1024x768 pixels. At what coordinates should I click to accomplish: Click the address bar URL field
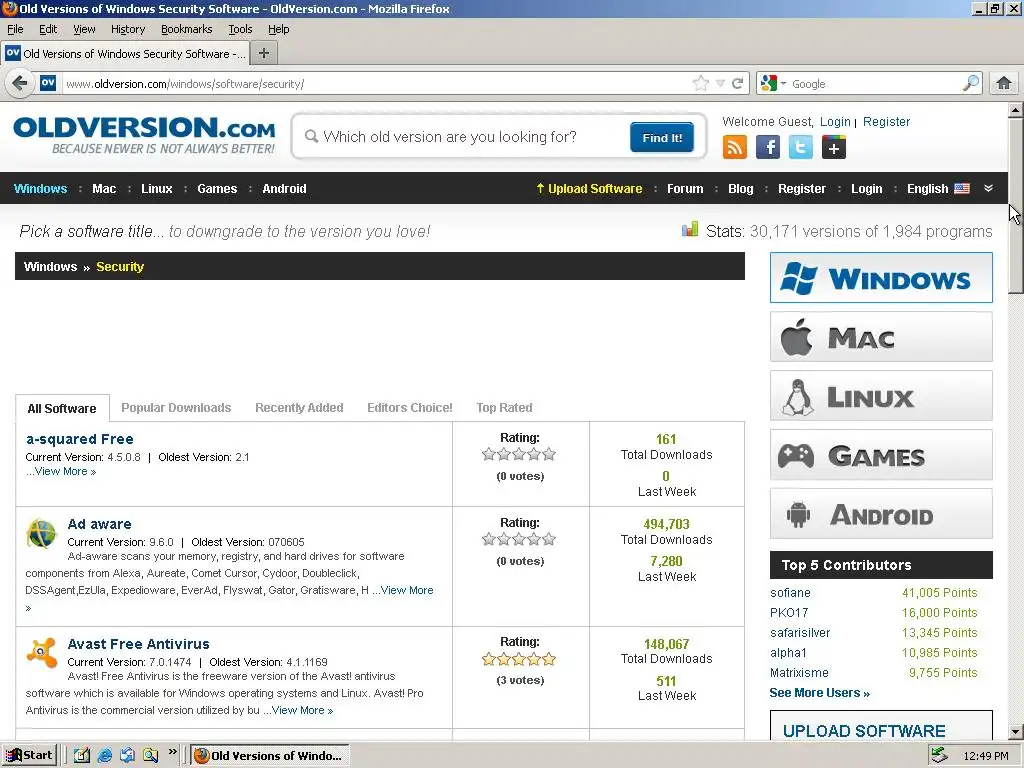coord(376,84)
